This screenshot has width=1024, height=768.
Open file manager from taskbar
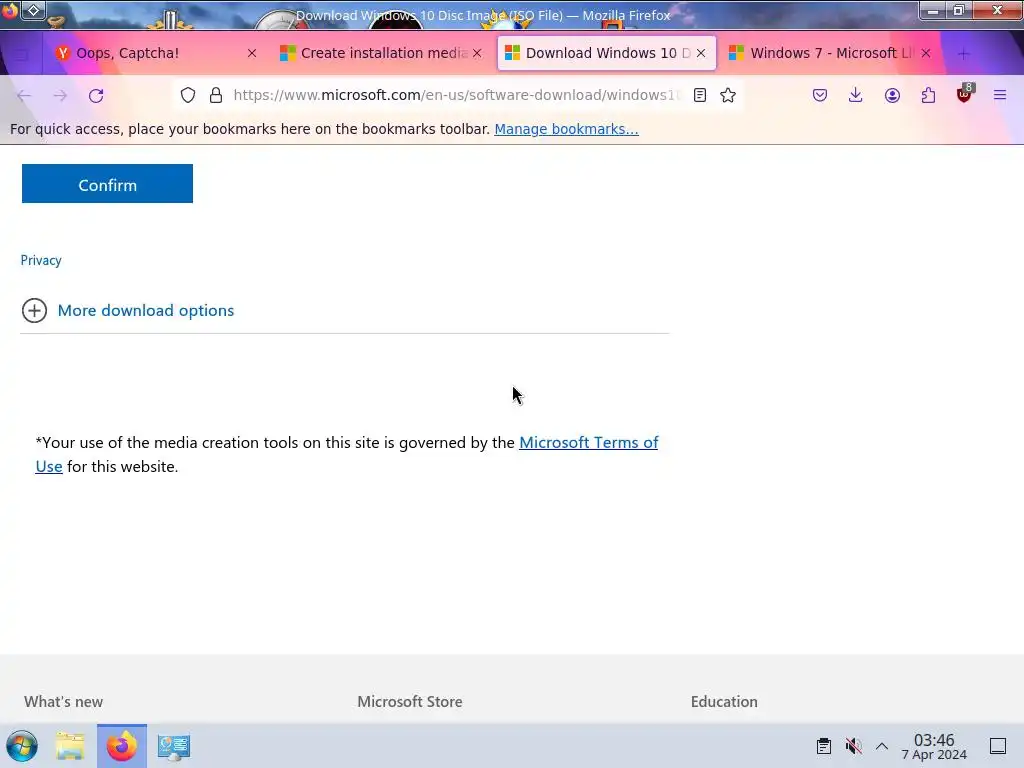(x=70, y=746)
